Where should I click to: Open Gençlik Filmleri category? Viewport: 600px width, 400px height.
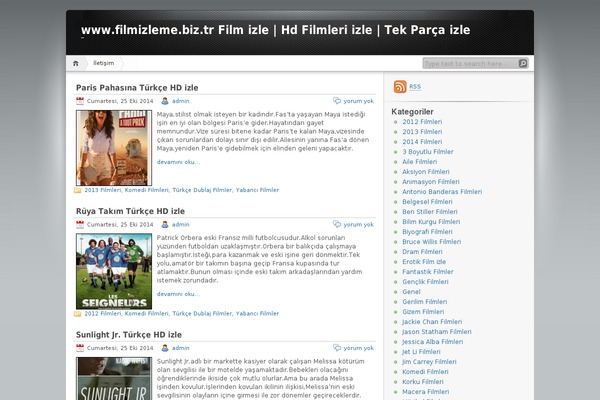pos(425,282)
